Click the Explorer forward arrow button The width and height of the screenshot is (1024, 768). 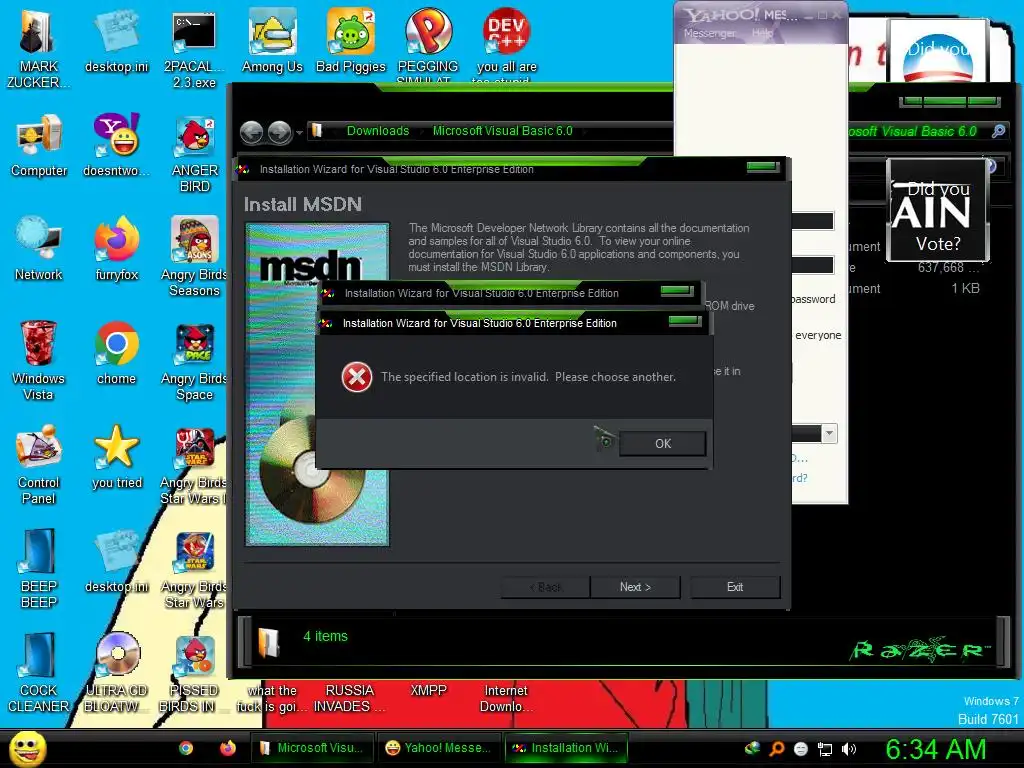click(x=280, y=133)
